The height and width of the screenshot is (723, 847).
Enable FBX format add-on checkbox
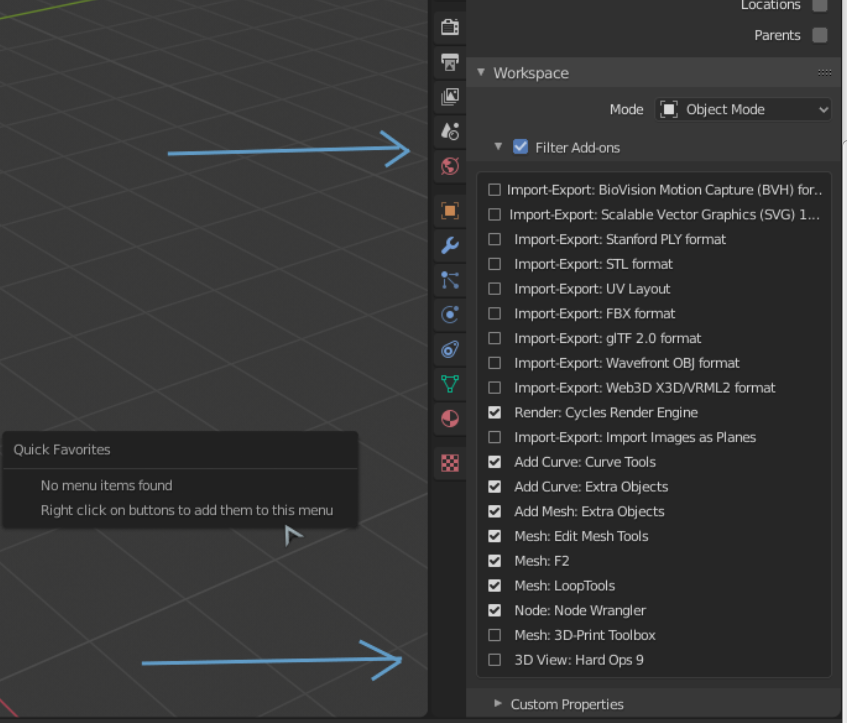494,313
